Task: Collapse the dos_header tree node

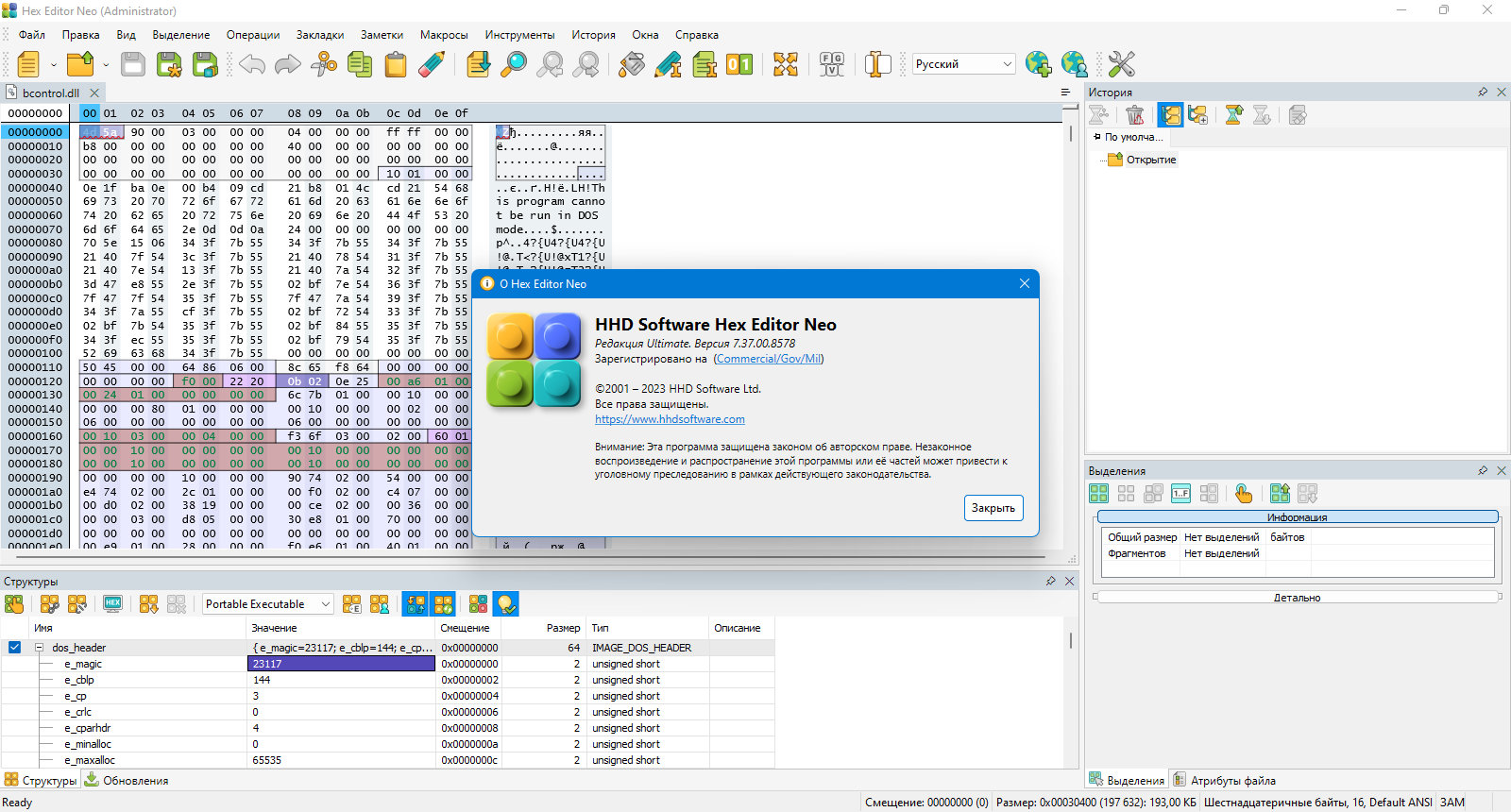Action: [40, 648]
